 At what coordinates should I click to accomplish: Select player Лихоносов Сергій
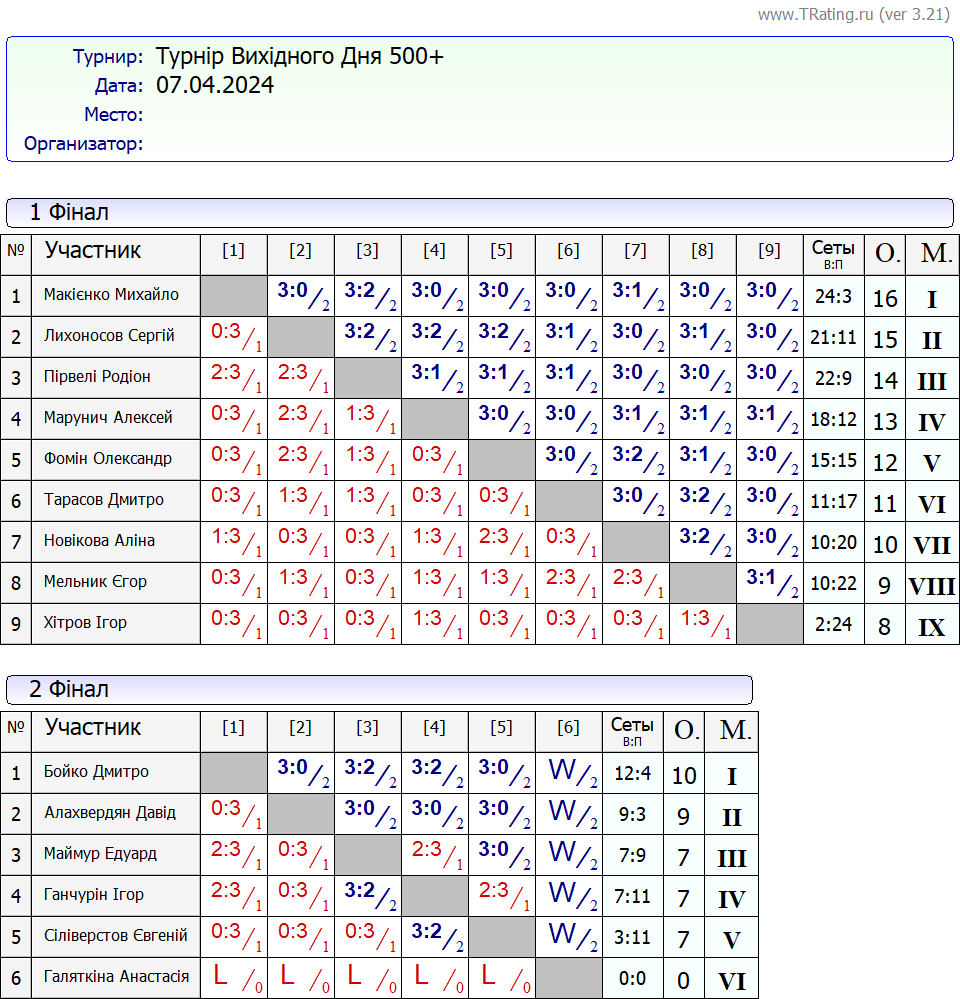pyautogui.click(x=109, y=336)
